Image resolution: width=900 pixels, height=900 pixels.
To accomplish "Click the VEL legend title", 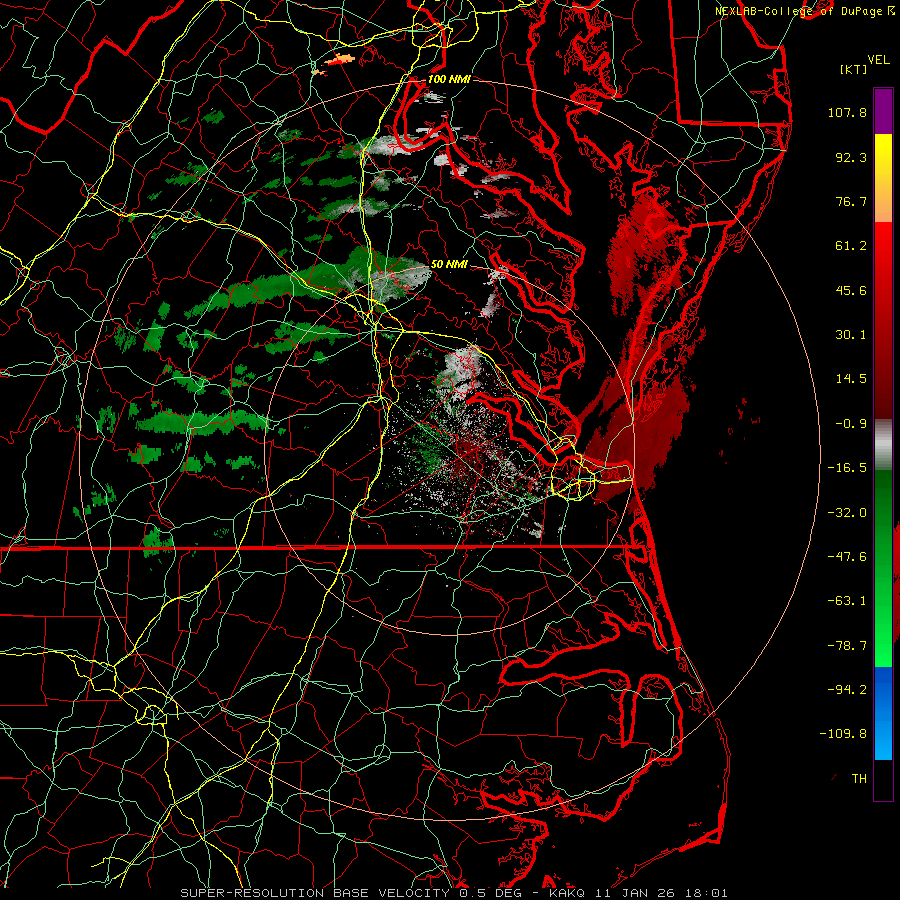I will pyautogui.click(x=878, y=60).
